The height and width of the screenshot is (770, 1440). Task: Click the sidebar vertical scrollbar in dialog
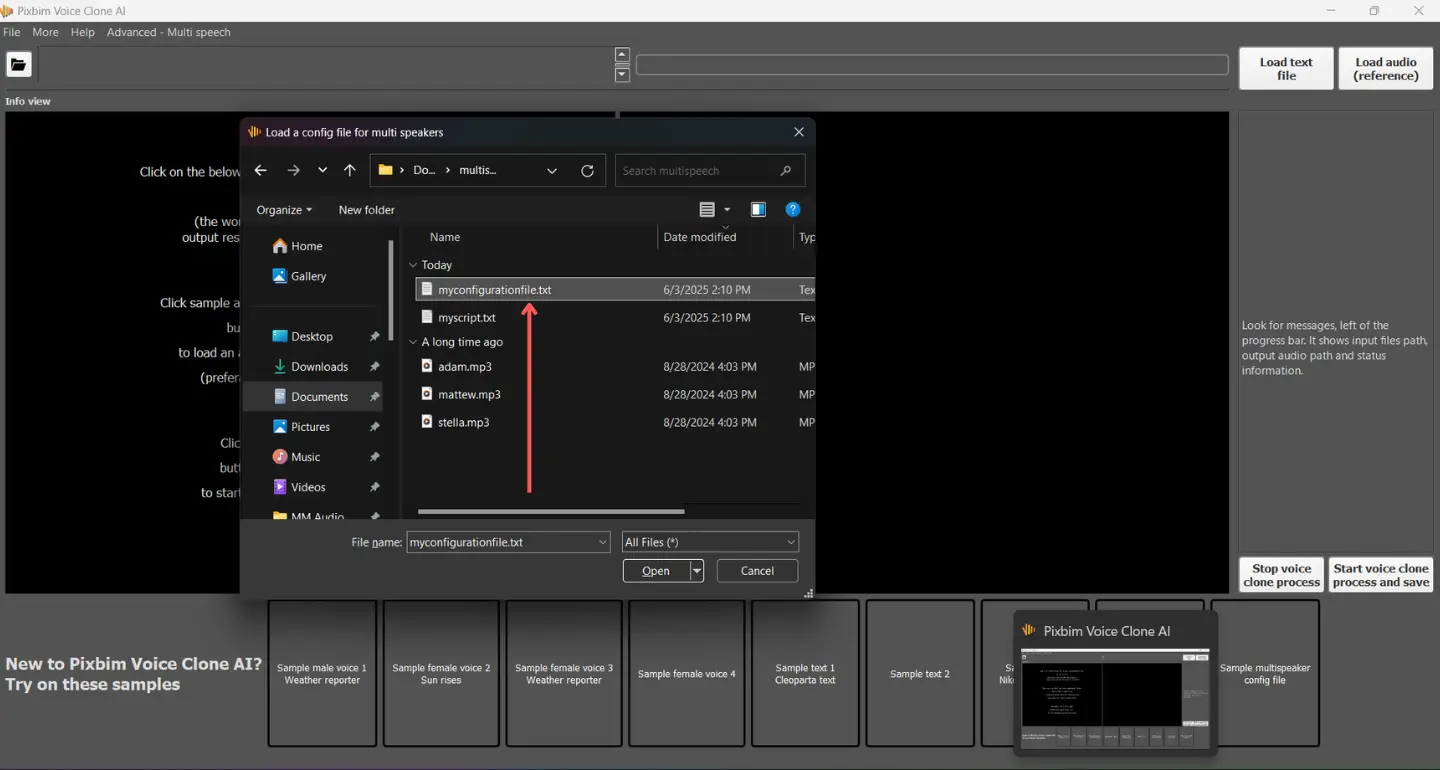click(391, 290)
